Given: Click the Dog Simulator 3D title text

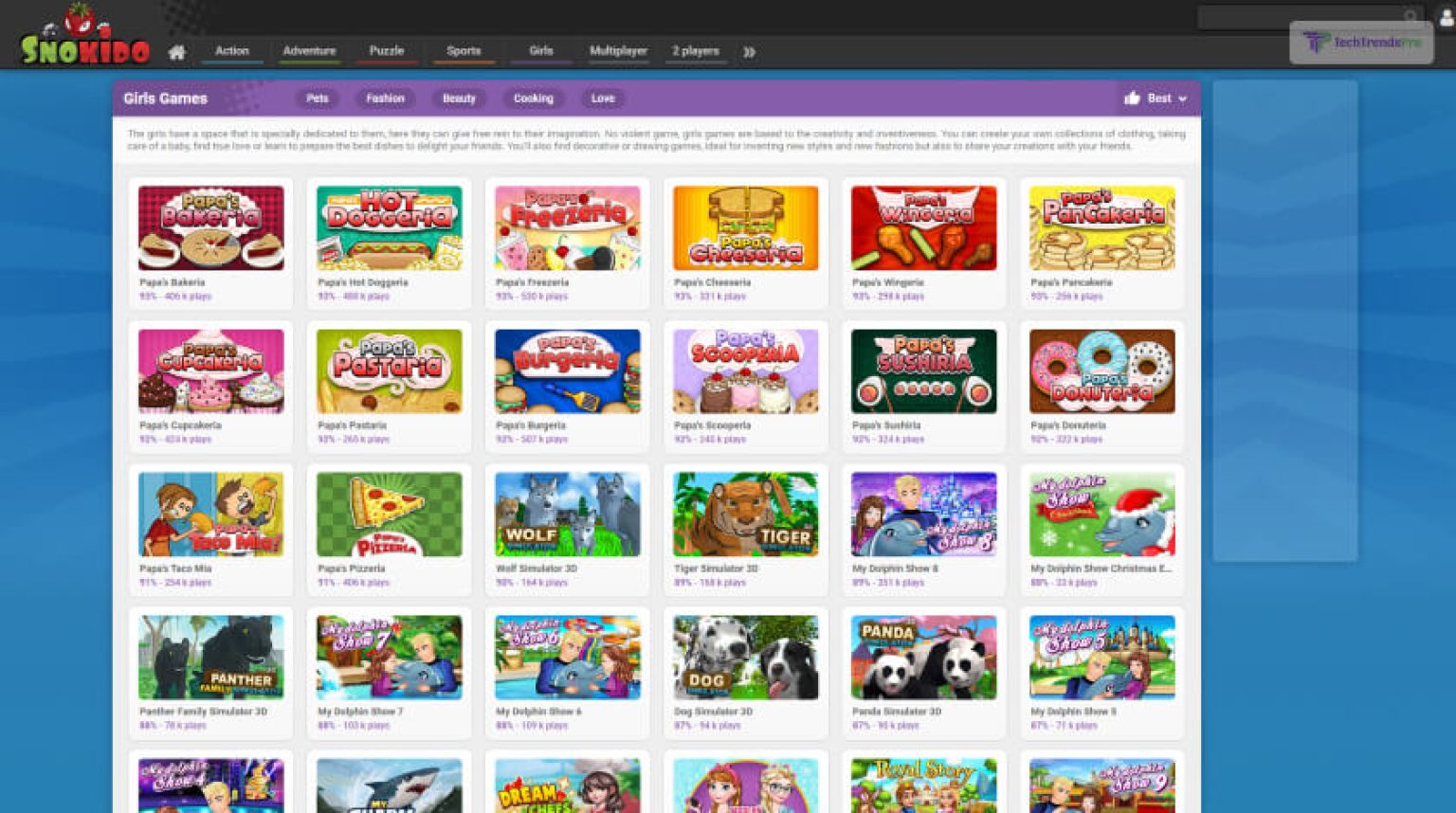Looking at the screenshot, I should [x=713, y=712].
